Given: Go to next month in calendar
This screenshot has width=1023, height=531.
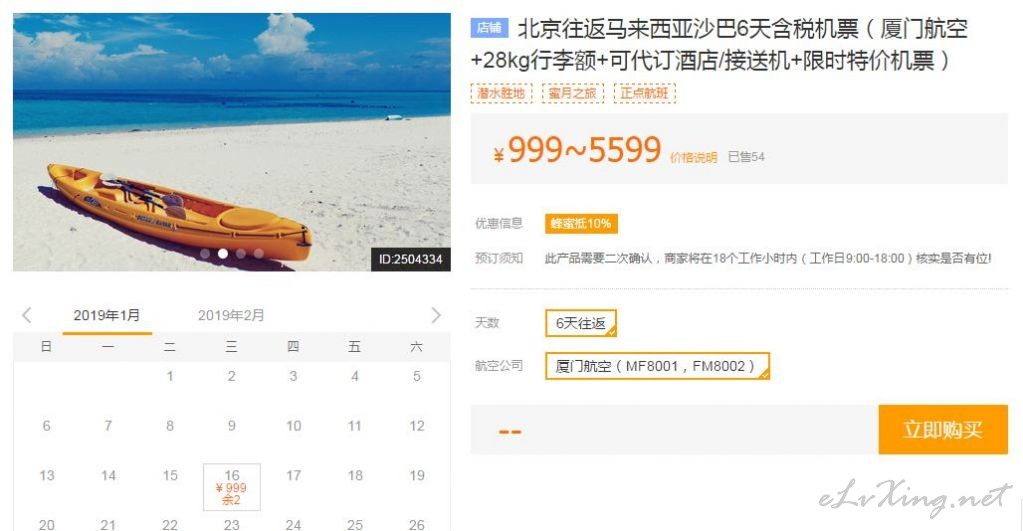Looking at the screenshot, I should (x=436, y=316).
